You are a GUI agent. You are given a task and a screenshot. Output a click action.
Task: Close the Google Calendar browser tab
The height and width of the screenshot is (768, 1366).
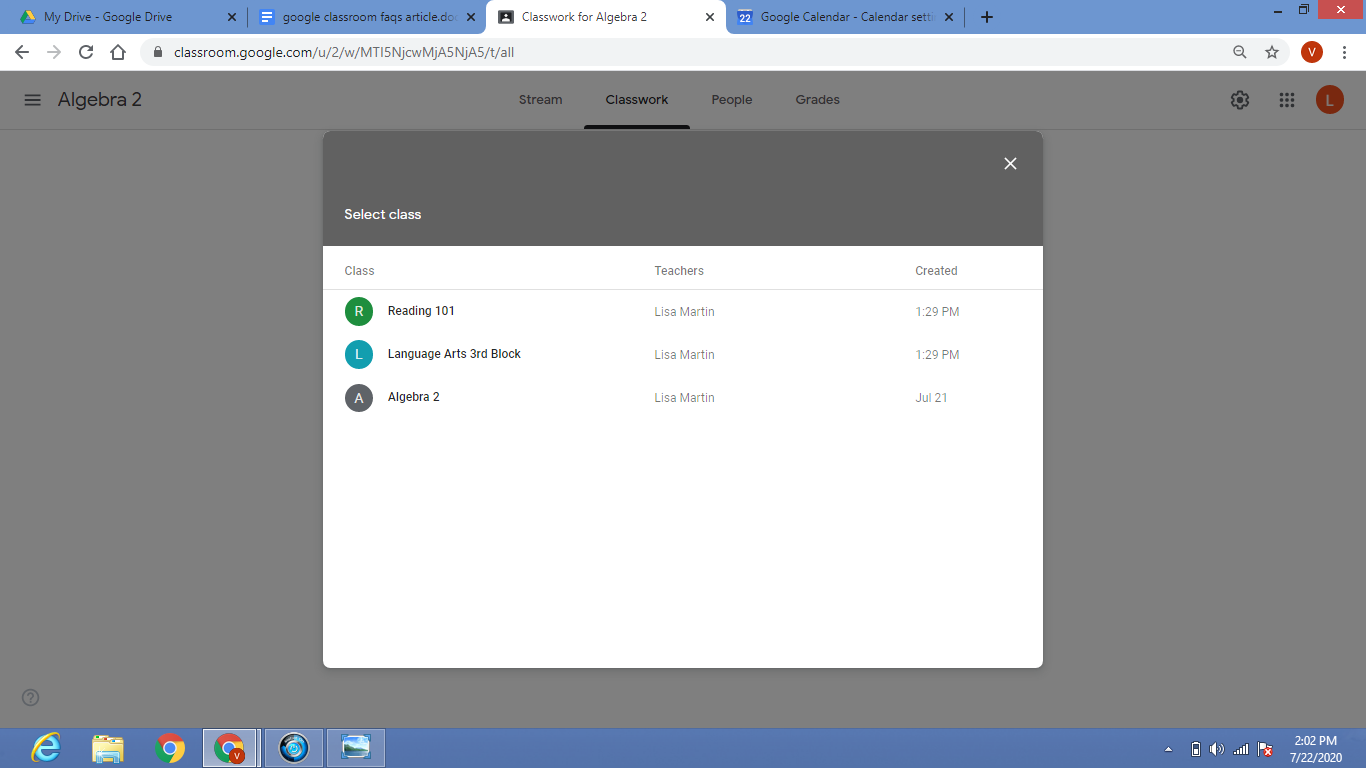(949, 17)
